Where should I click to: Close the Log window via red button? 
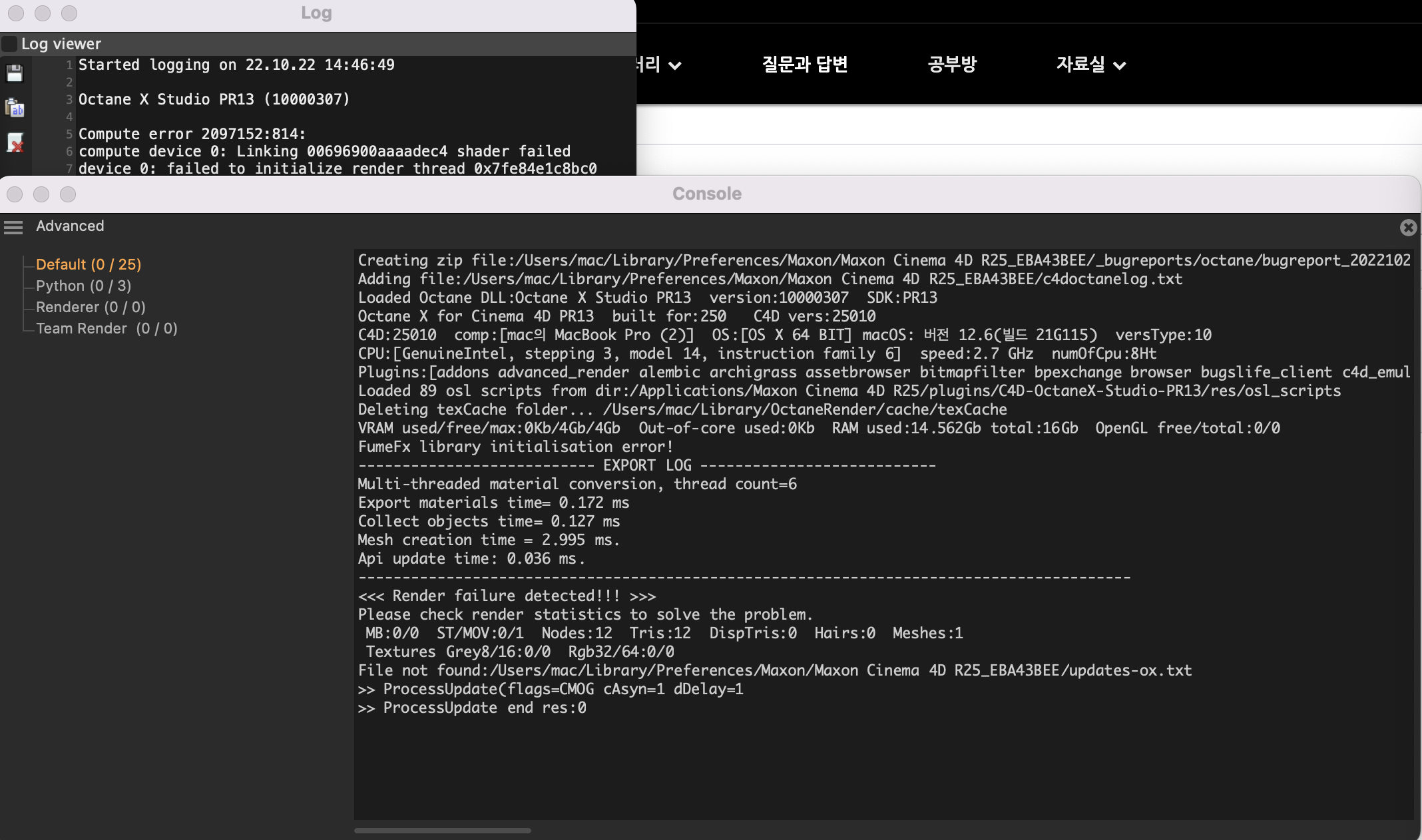(x=16, y=13)
